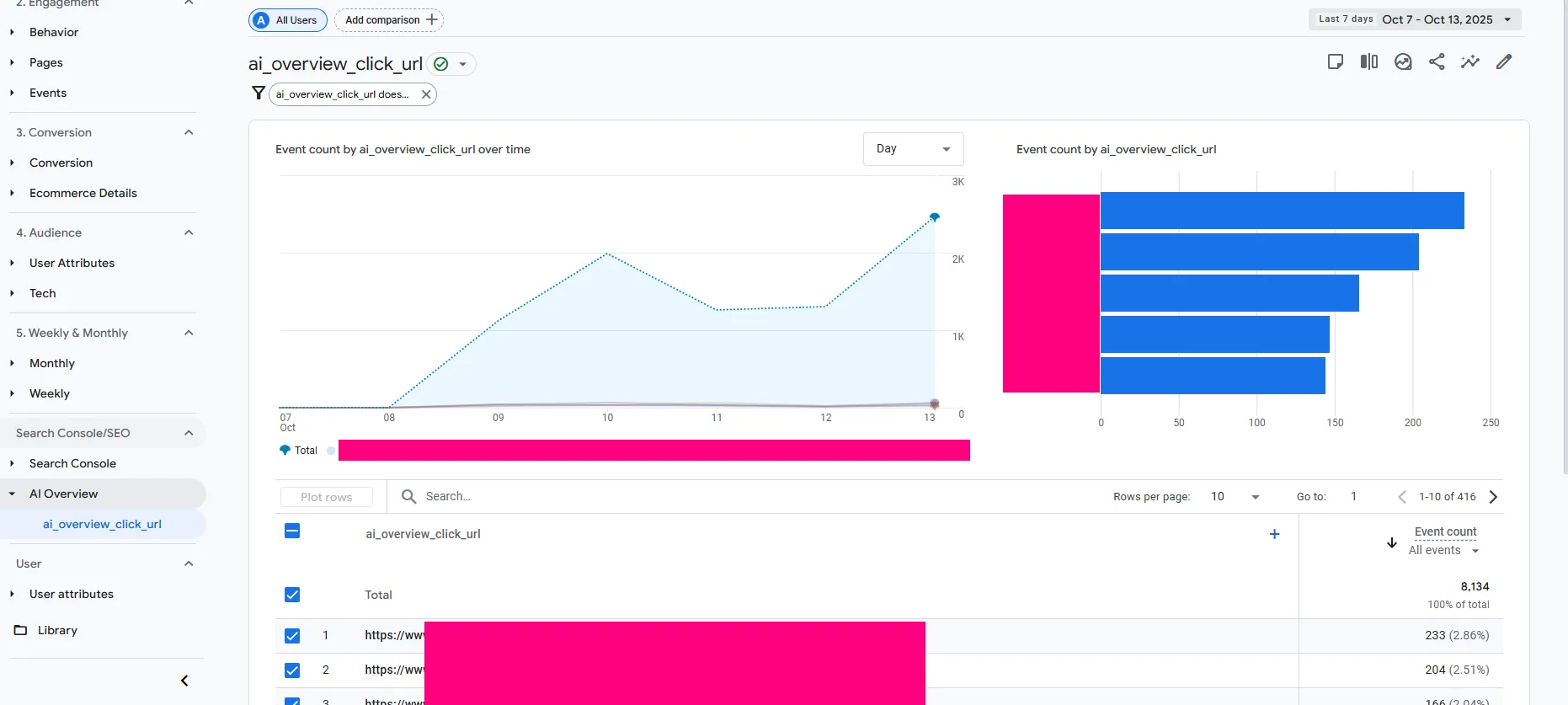Uncheck the Total row checkbox
Viewport: 1568px width, 705px height.
coord(292,595)
